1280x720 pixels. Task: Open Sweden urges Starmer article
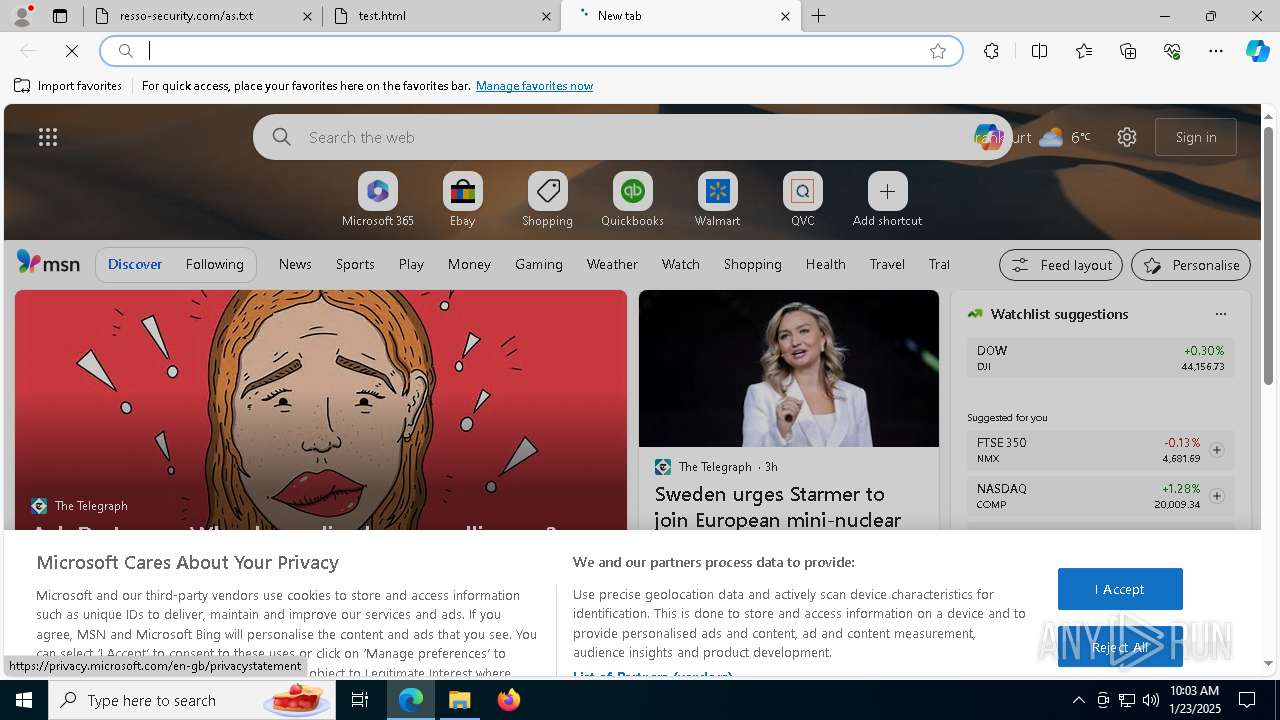click(x=778, y=507)
